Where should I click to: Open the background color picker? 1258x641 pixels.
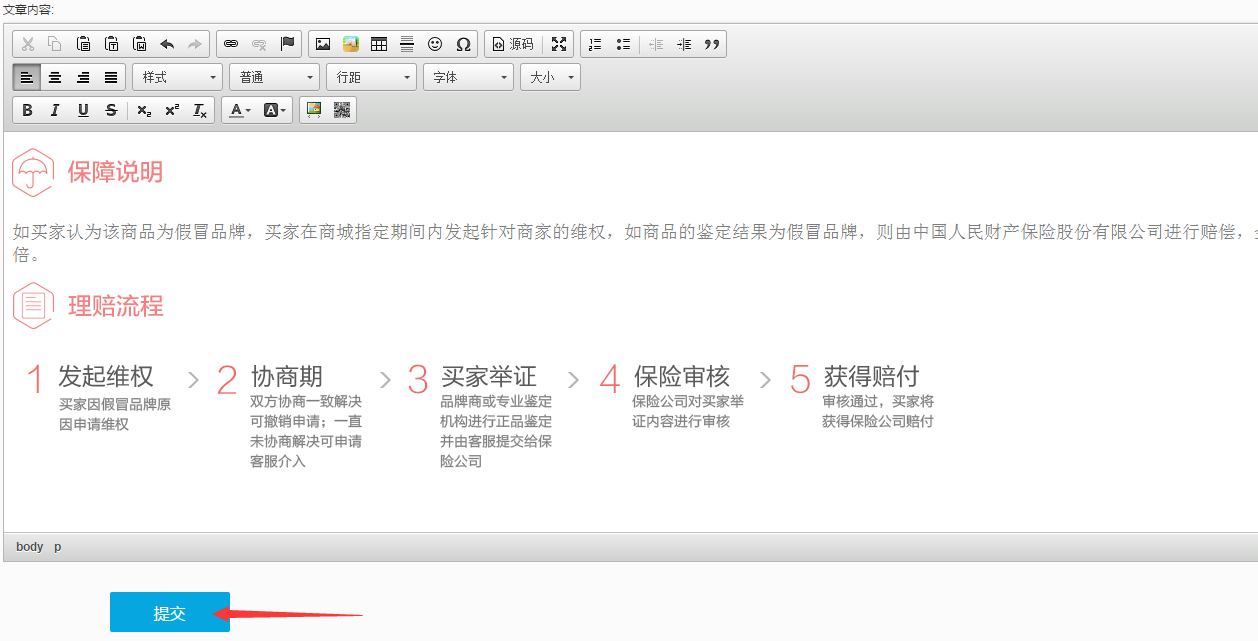click(x=275, y=110)
